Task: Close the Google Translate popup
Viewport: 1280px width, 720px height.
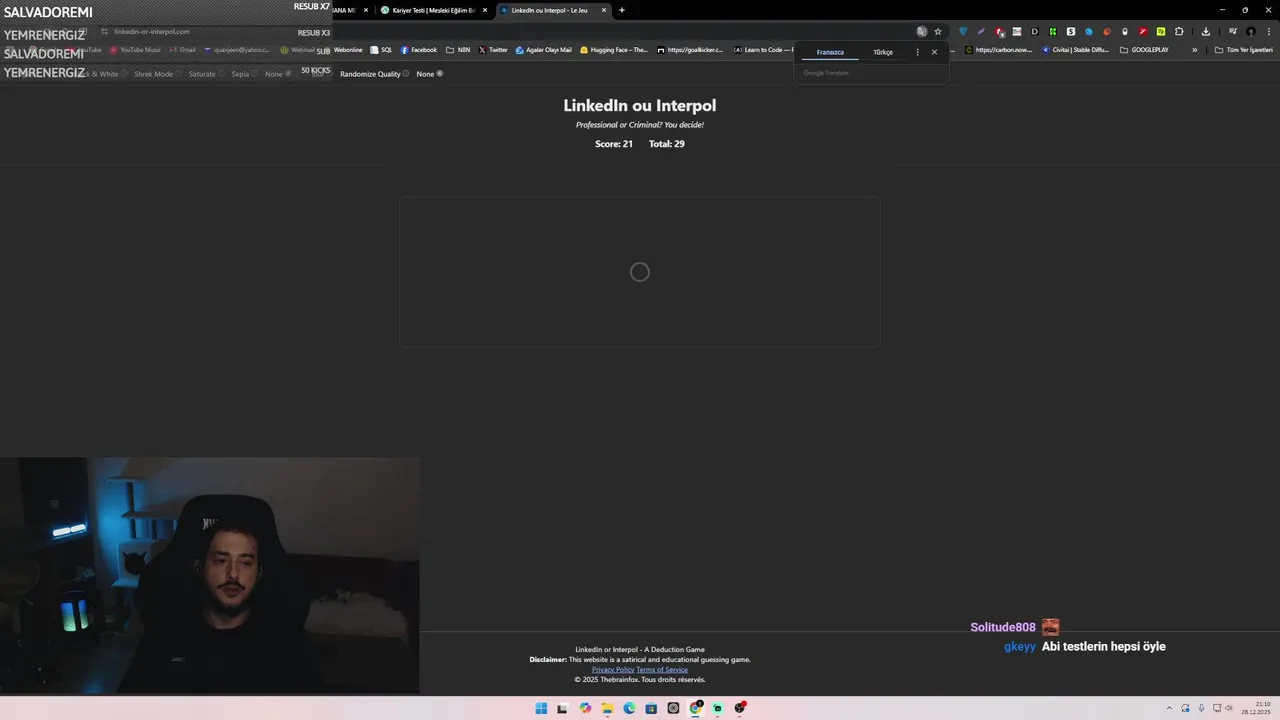Action: [x=935, y=52]
